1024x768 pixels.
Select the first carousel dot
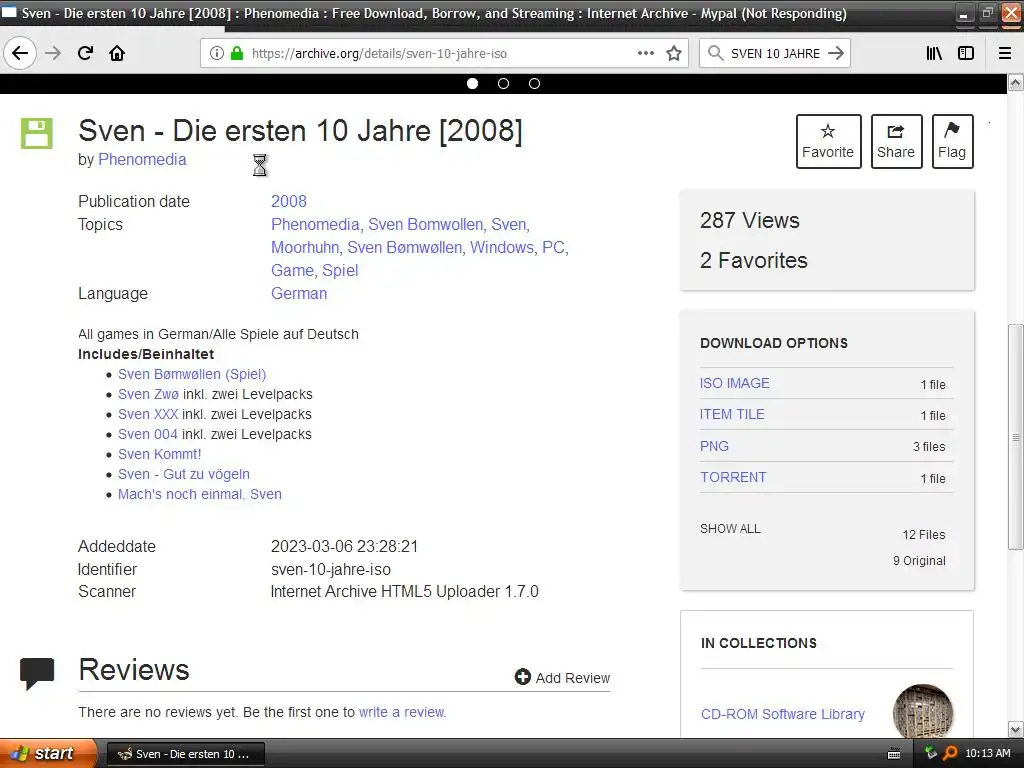[472, 84]
